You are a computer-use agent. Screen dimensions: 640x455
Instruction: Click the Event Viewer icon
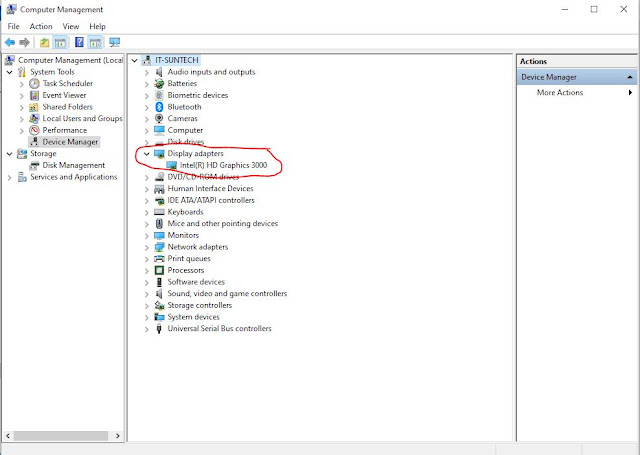pyautogui.click(x=34, y=95)
